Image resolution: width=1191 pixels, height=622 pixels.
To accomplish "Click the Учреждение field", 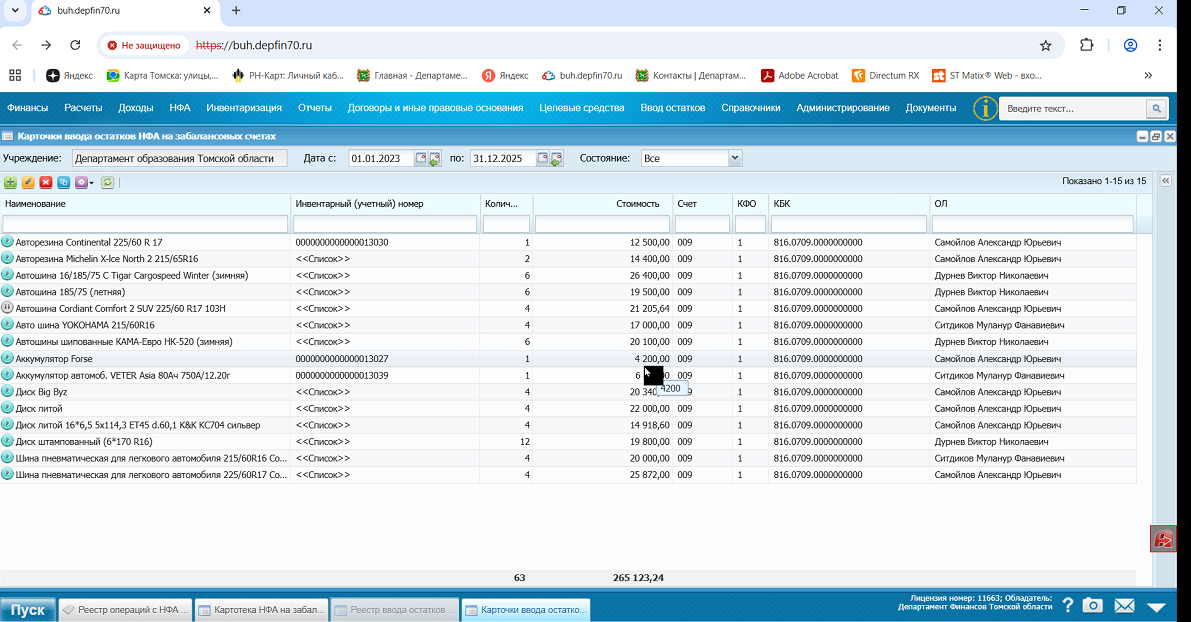I will click(179, 158).
